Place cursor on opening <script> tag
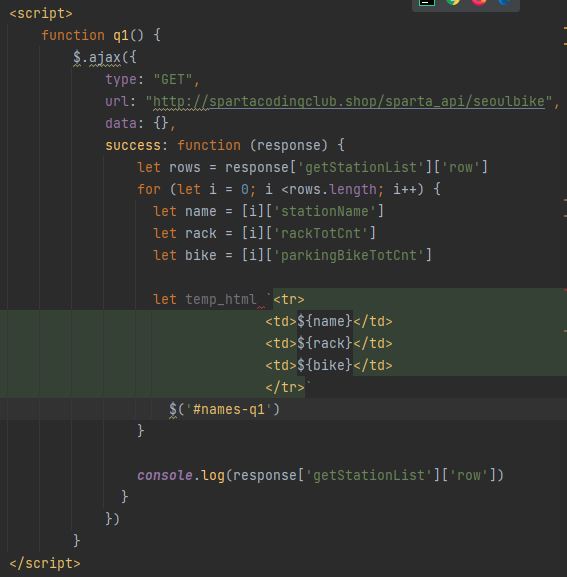567x577 pixels. [41, 14]
